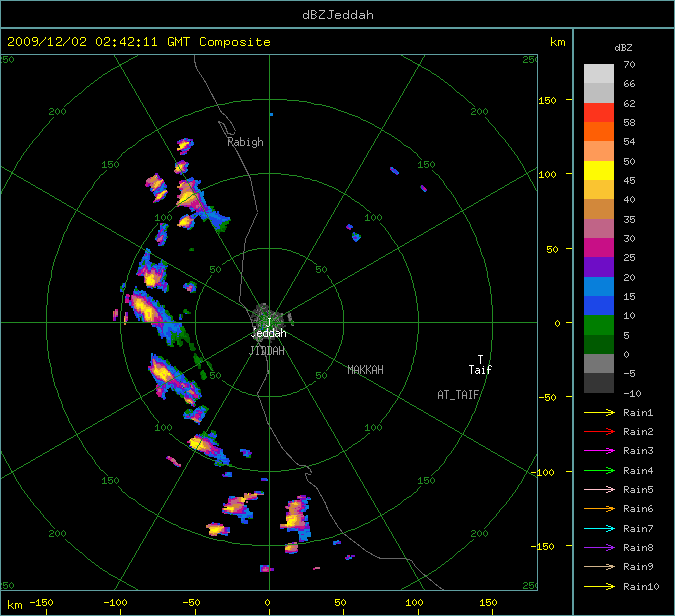Click the 100 label on bottom axis
The image size is (675, 616).
coord(414,602)
